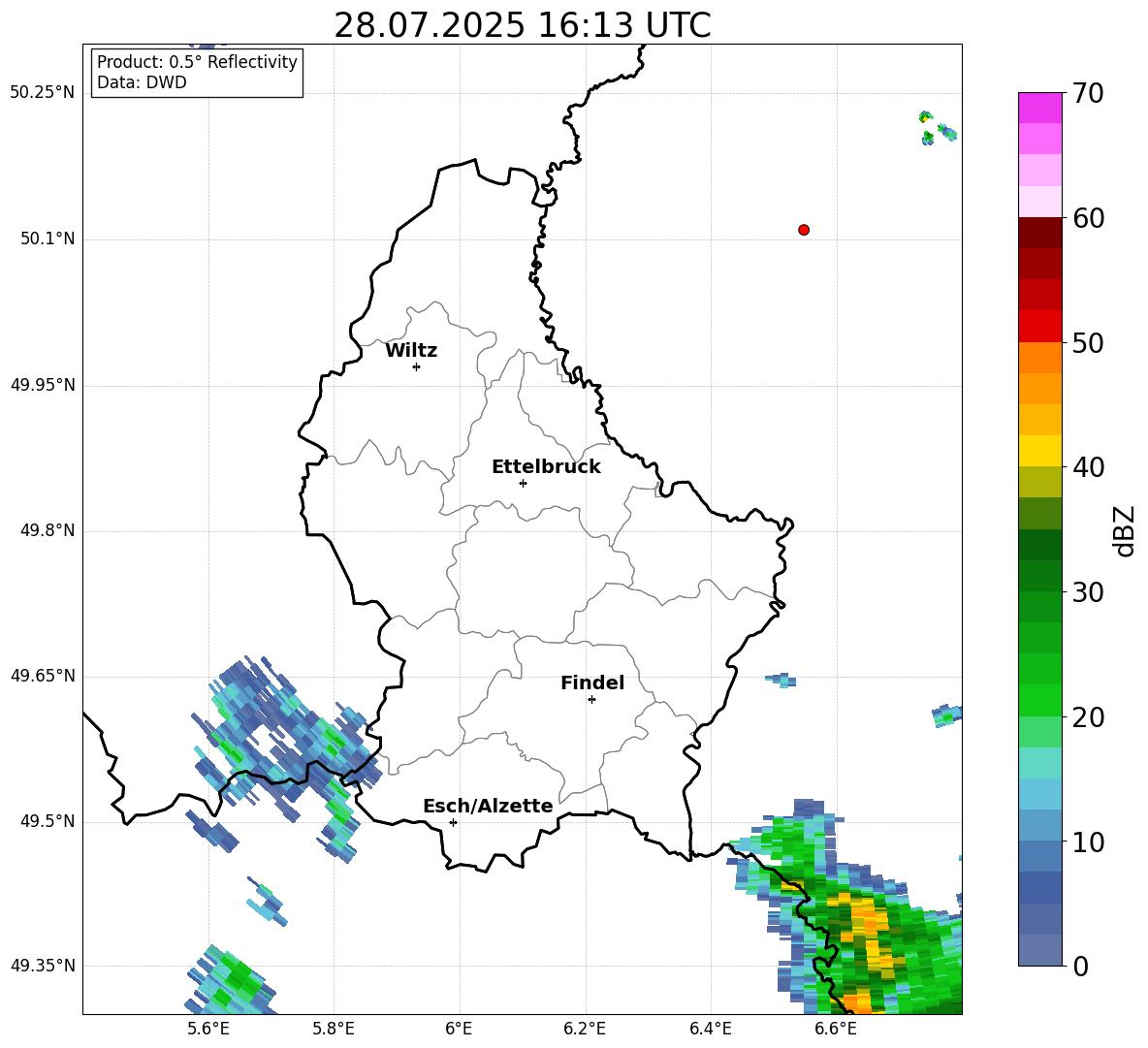
Task: Click the colorbar 20 tick label
Action: [x=1089, y=717]
